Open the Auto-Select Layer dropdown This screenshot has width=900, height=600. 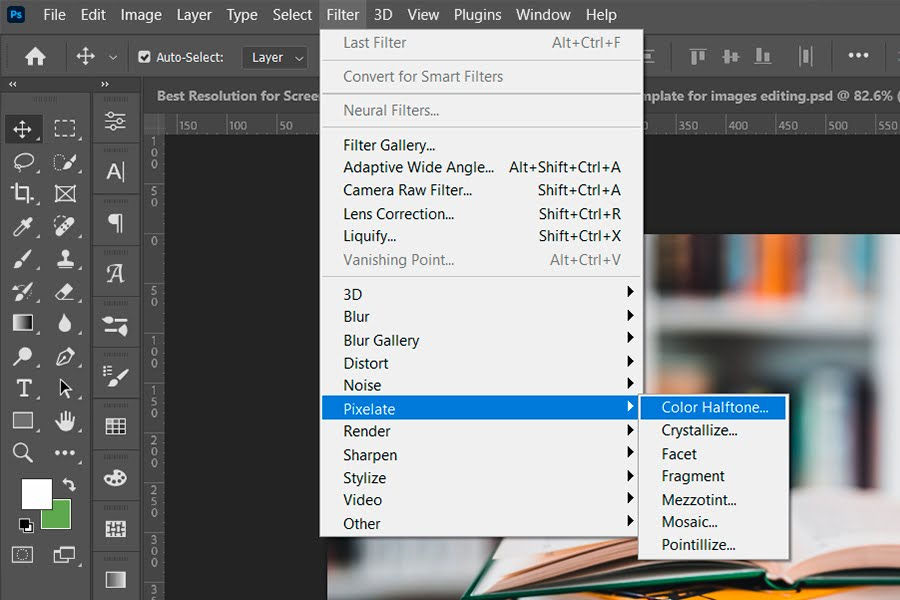pyautogui.click(x=275, y=57)
